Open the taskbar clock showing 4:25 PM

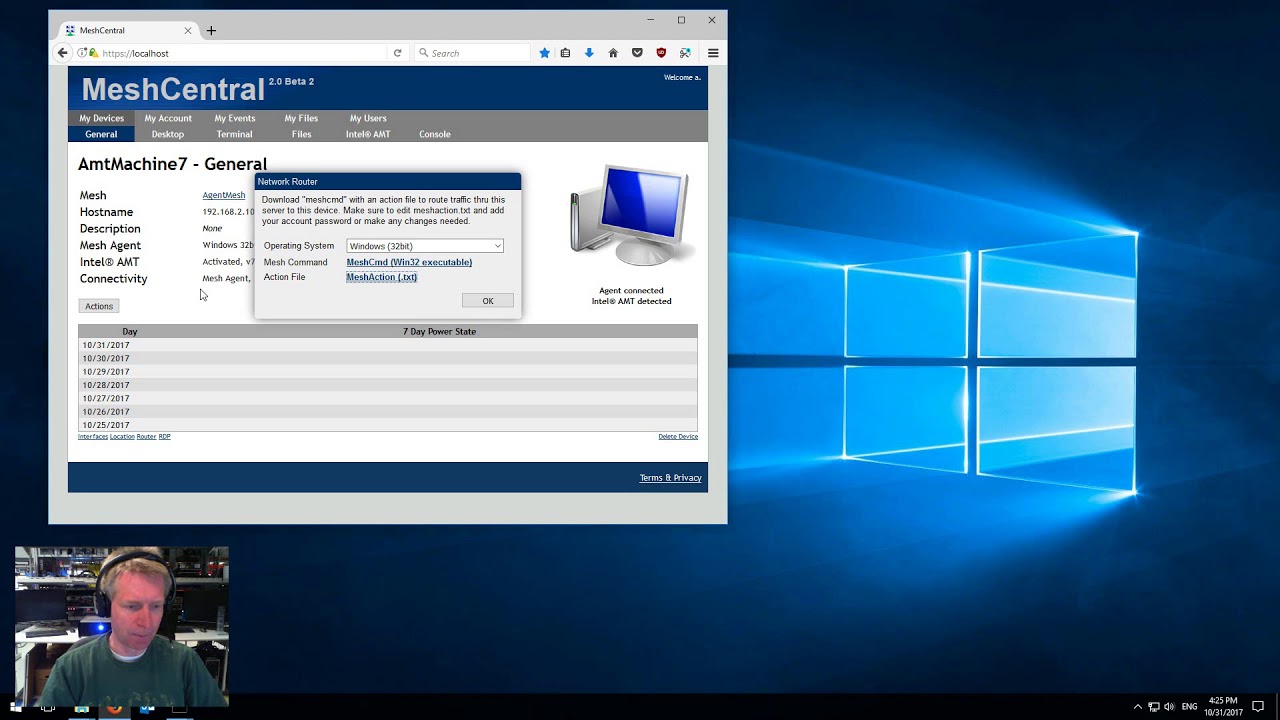(1223, 707)
